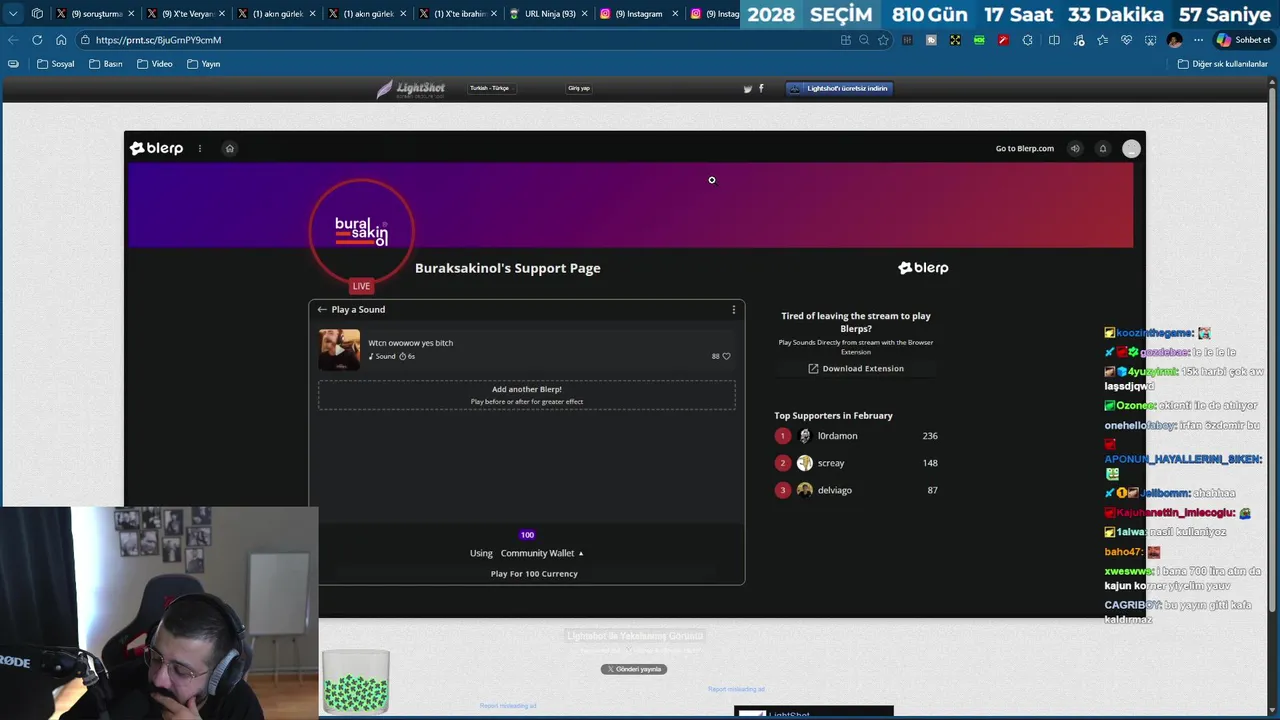Screen dimensions: 1280x720
Task: Click the Blerp logo in header
Action: [157, 148]
